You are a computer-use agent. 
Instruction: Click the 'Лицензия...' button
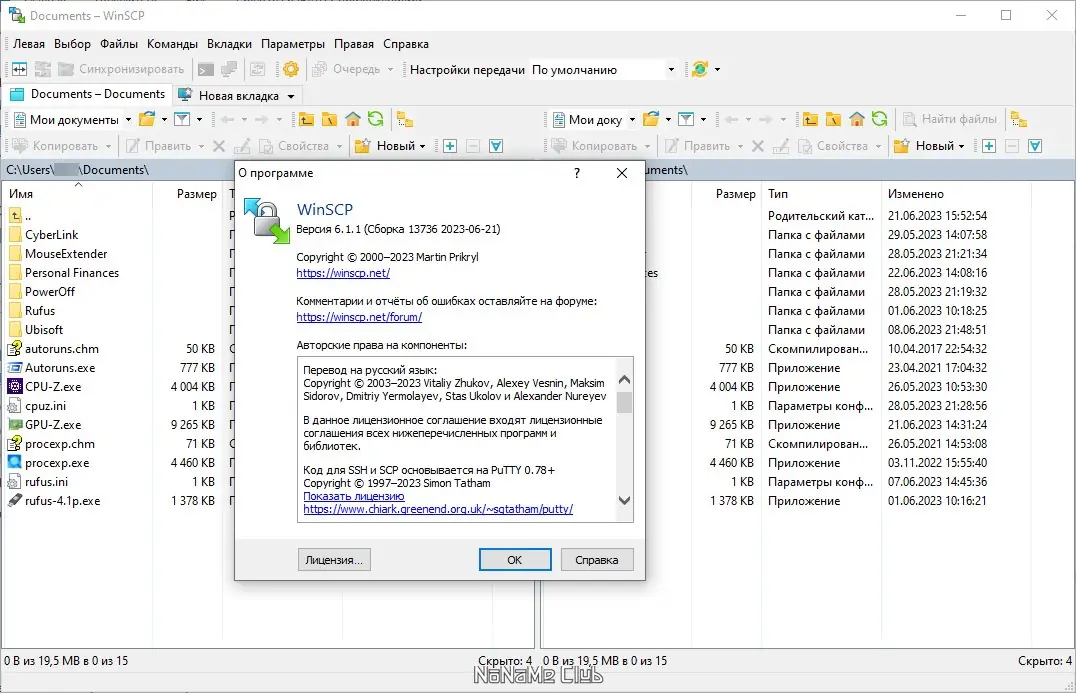point(334,560)
